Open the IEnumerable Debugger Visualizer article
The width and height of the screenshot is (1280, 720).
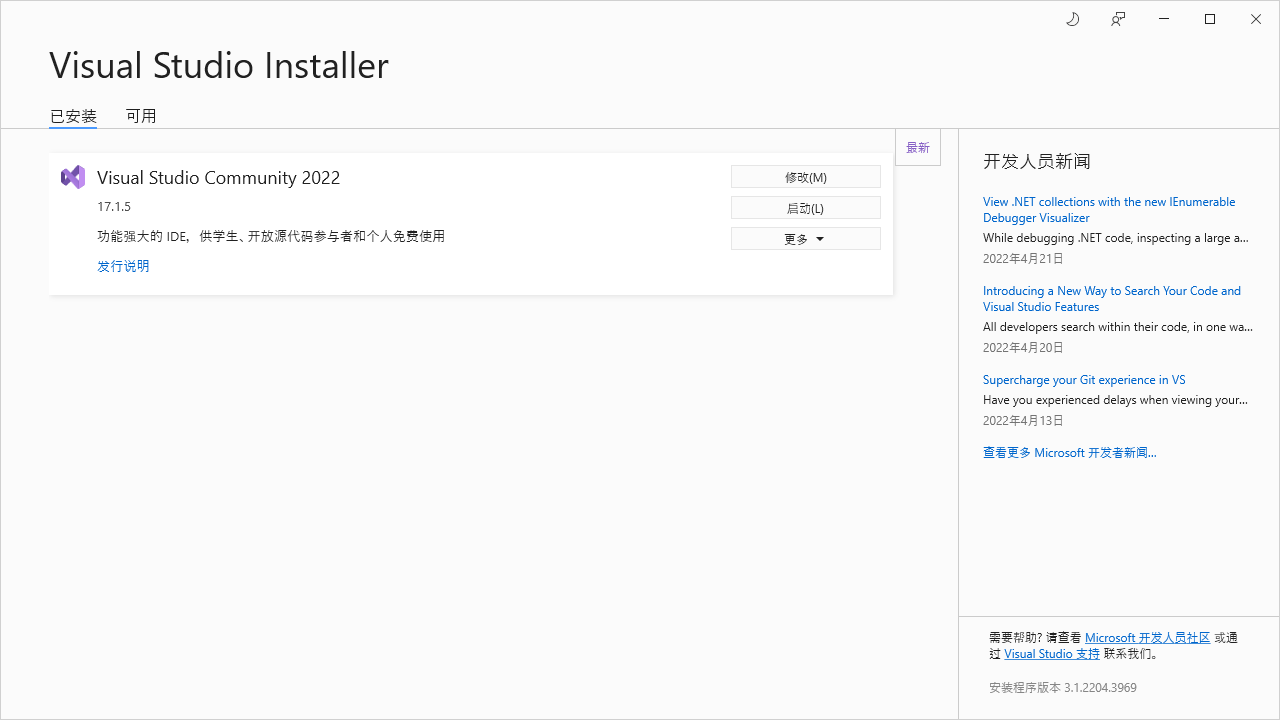1109,209
